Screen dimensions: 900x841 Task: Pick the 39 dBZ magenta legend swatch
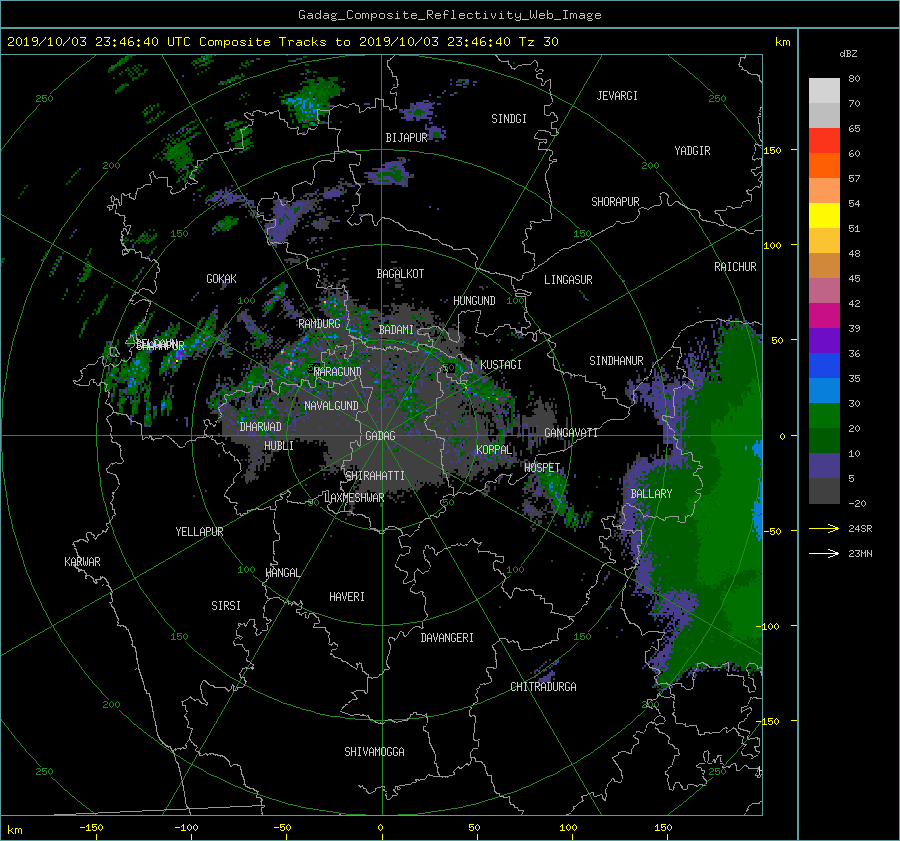point(824,315)
